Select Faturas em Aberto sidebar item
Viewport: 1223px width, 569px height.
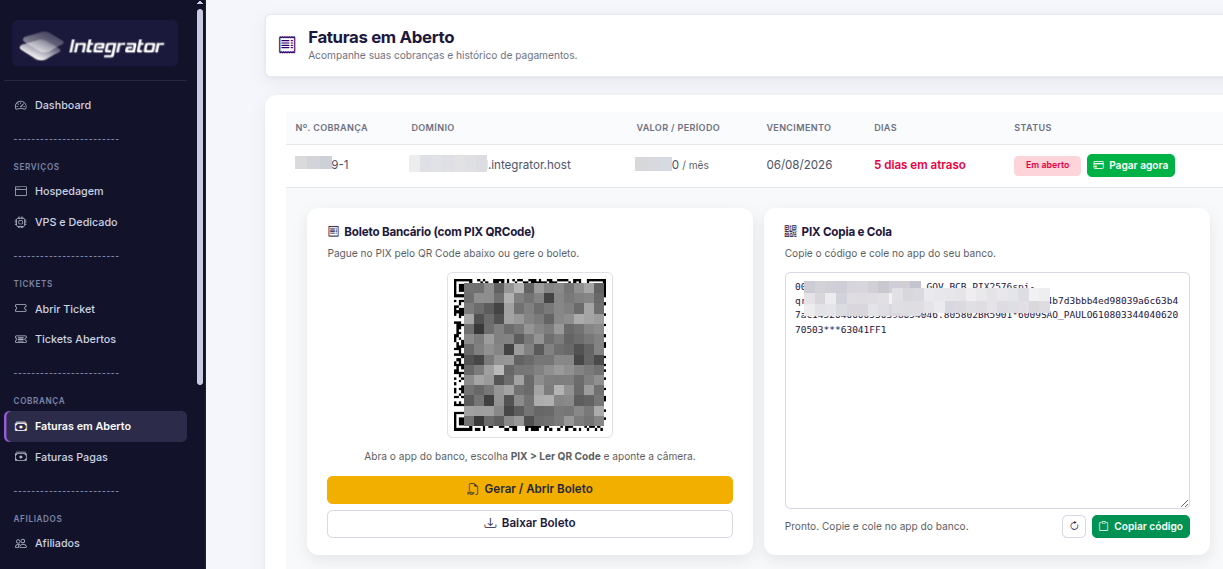(x=95, y=426)
